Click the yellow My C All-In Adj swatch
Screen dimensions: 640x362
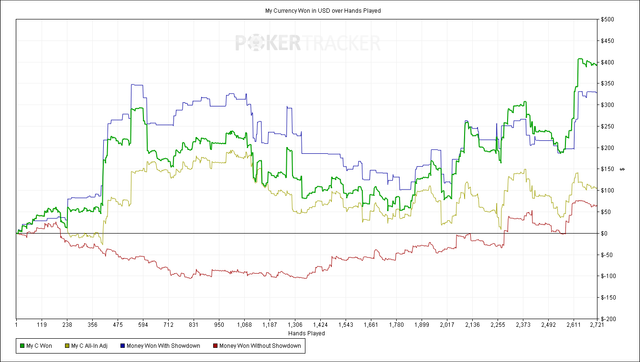click(x=67, y=346)
